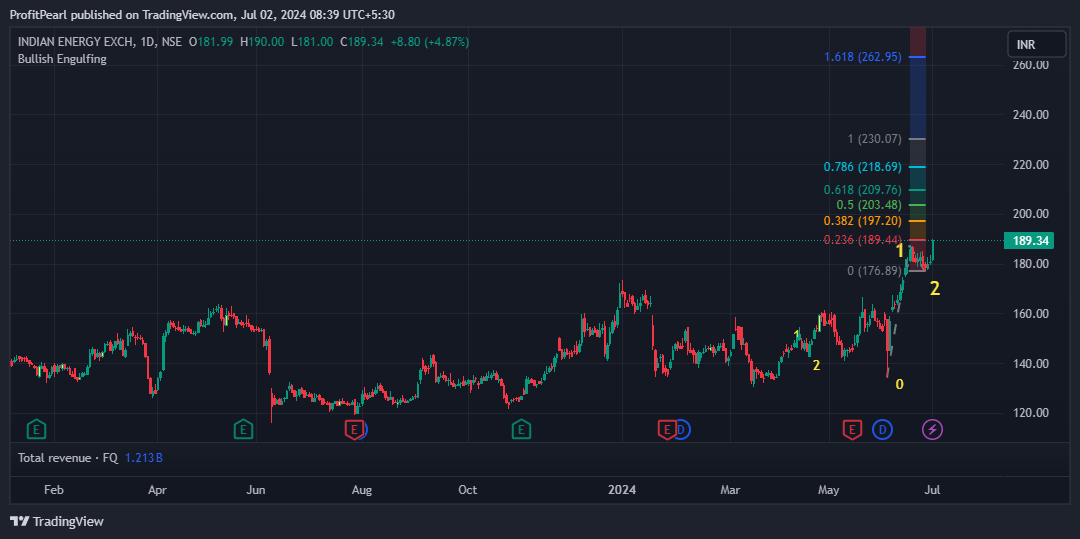Image resolution: width=1080 pixels, height=539 pixels.
Task: Open the green E earnings marker above Feb
Action: (x=37, y=430)
